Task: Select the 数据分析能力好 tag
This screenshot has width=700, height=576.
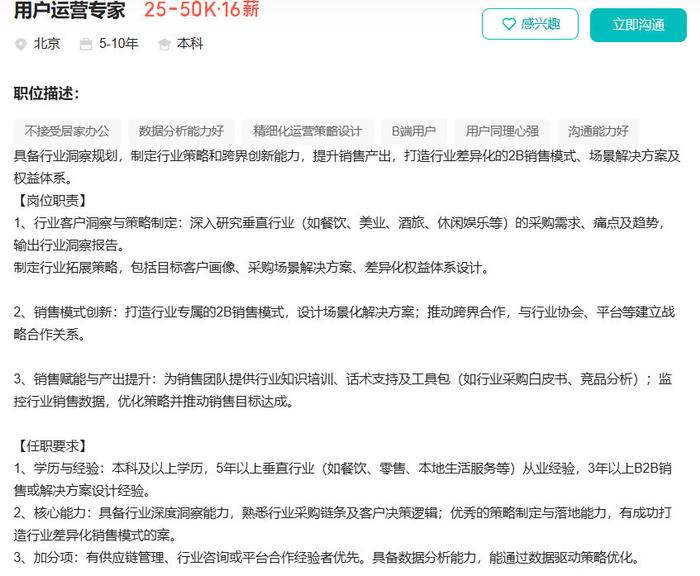Action: [181, 131]
